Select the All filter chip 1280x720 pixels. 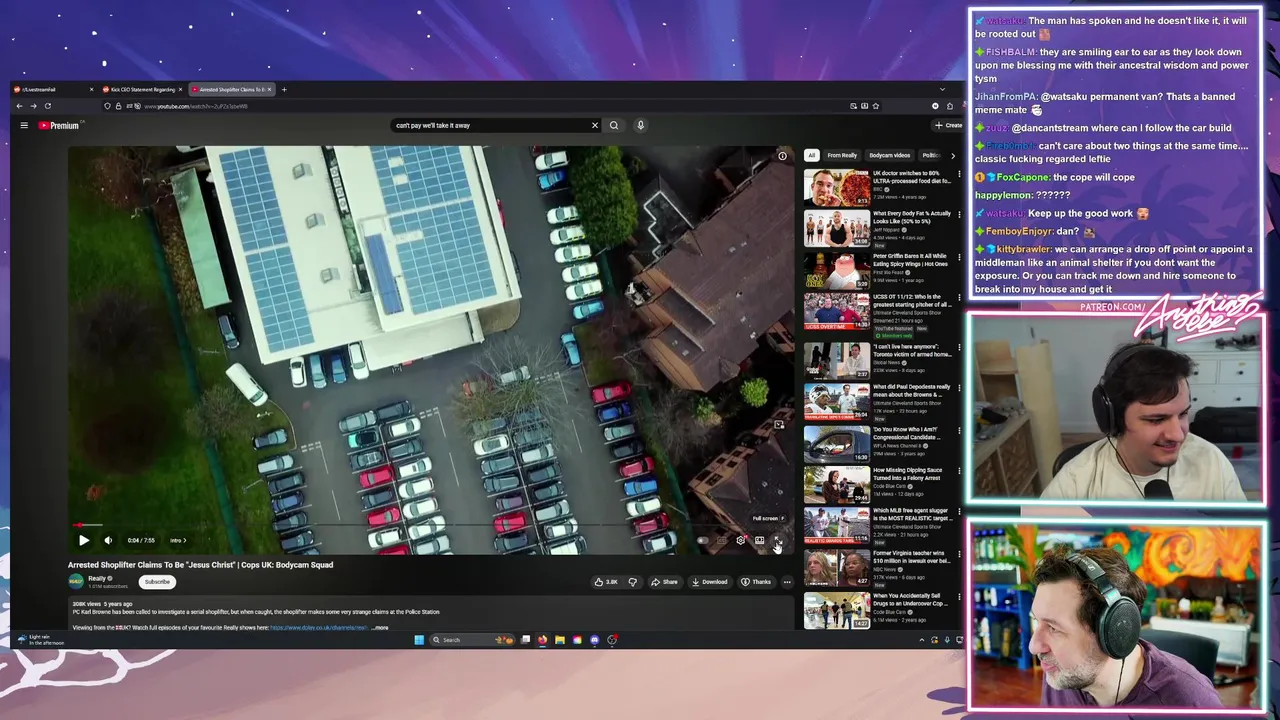point(811,155)
